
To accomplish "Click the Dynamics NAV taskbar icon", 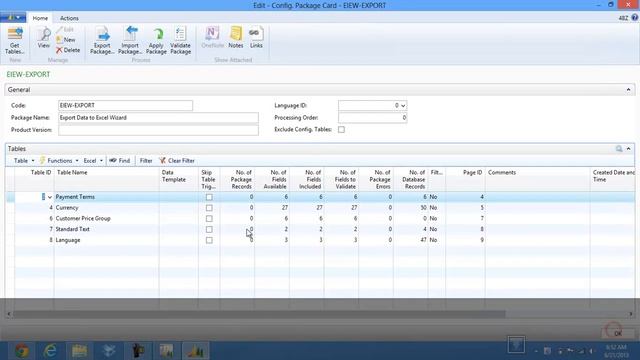I will 195,351.
